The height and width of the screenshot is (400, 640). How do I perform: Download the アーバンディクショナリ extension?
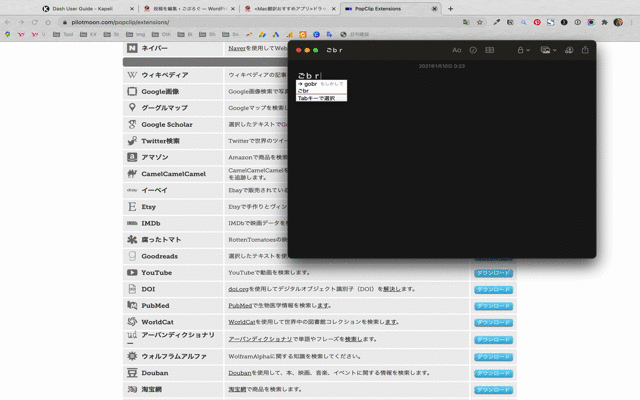[493, 340]
